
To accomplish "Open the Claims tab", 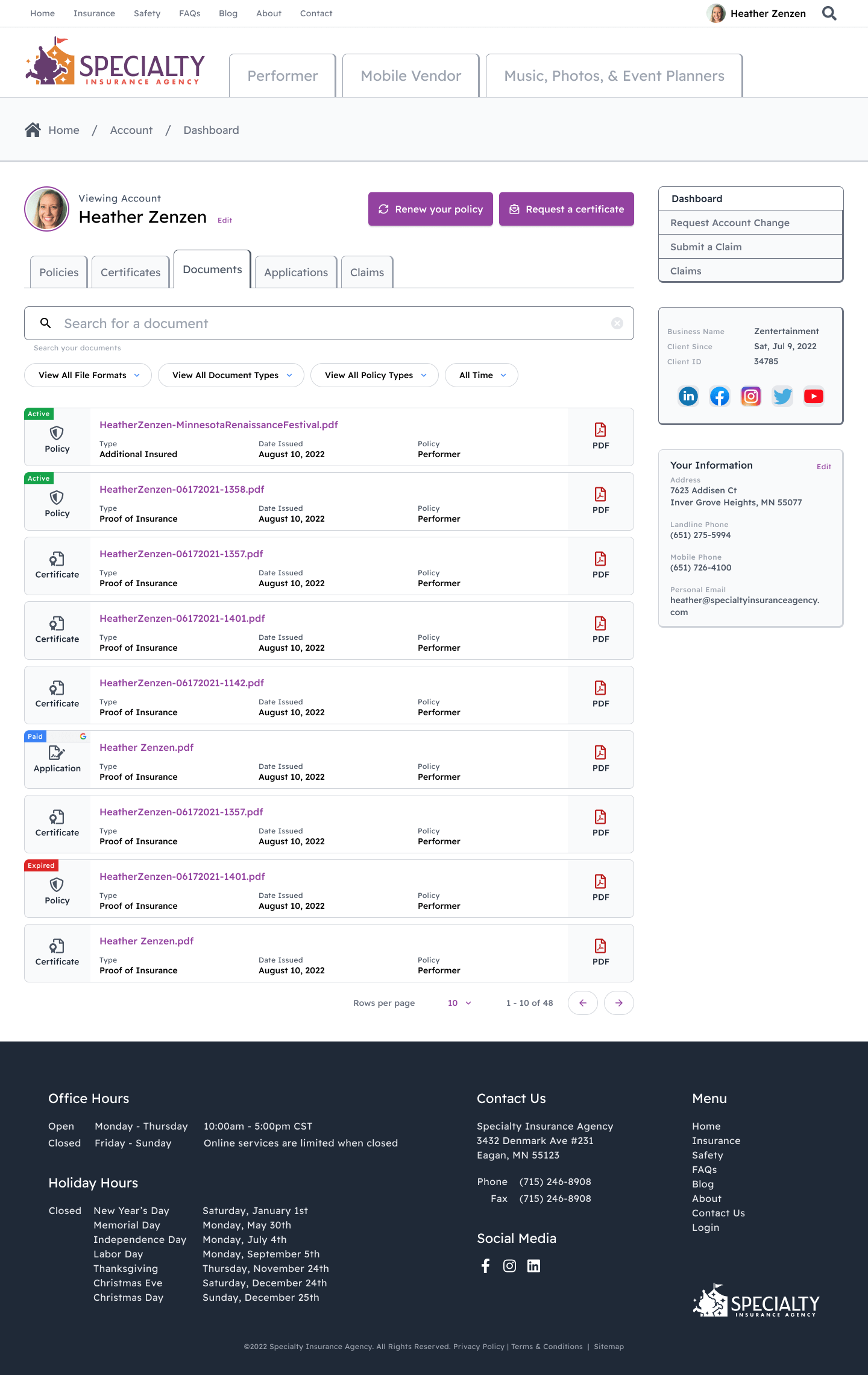I will (x=366, y=272).
